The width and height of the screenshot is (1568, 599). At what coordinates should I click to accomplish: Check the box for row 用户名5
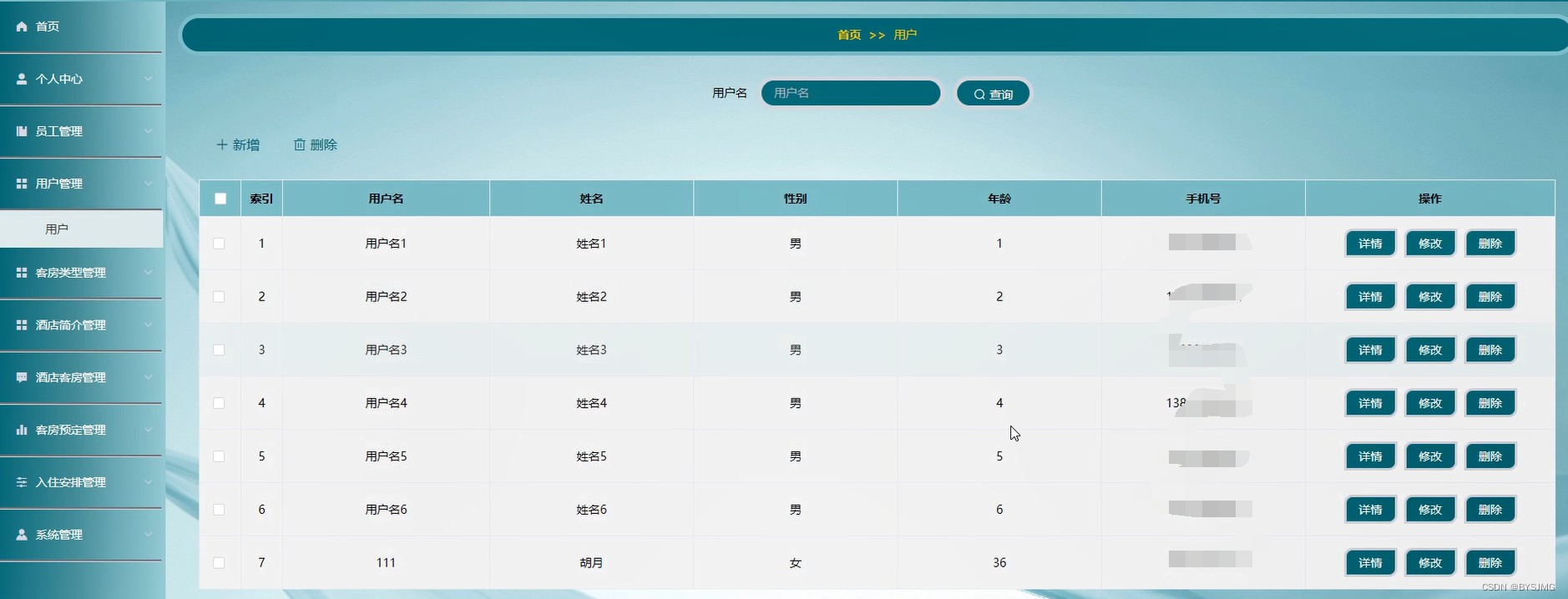coord(219,456)
